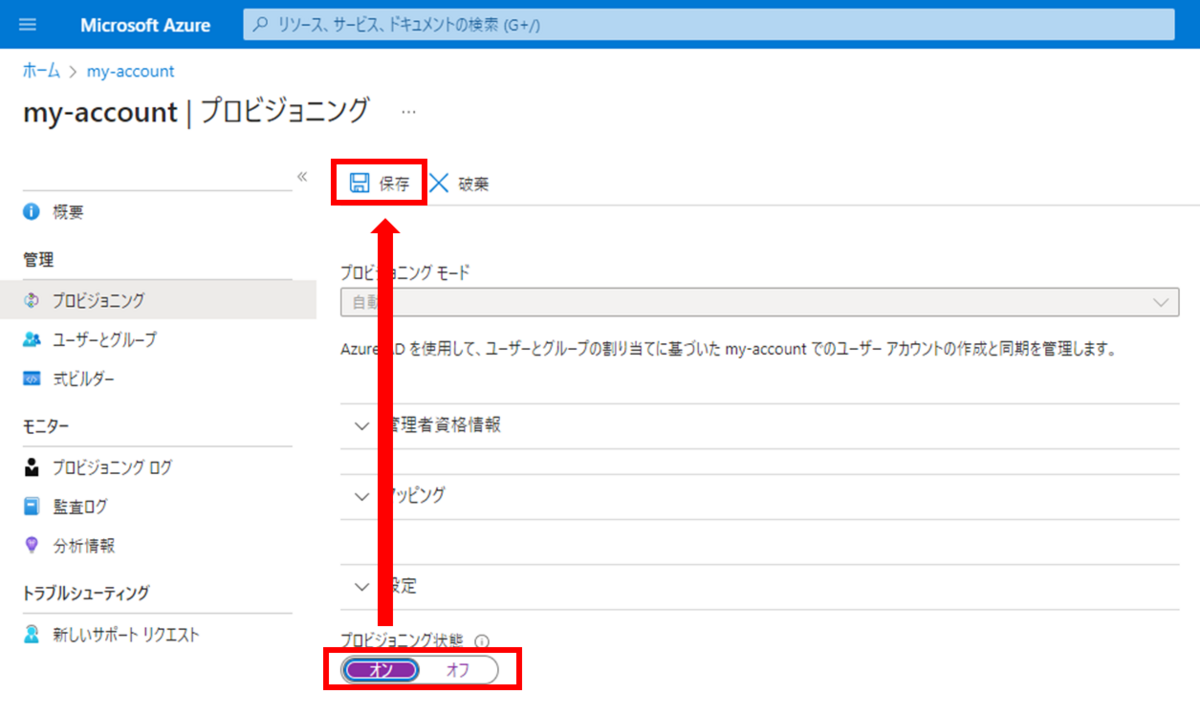
Task: Open my-account breadcrumb link
Action: [130, 71]
